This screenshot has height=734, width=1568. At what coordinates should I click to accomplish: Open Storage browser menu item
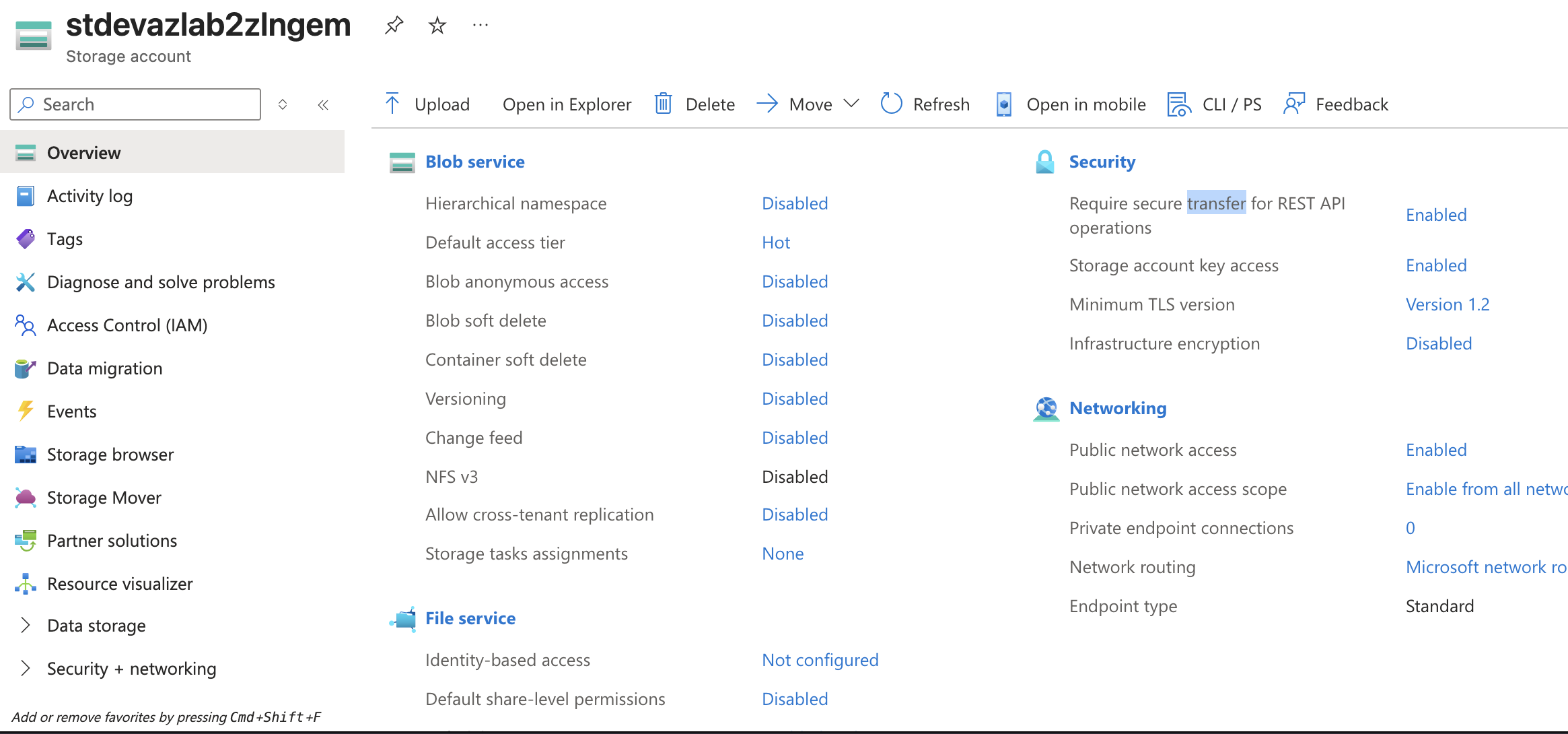point(110,455)
